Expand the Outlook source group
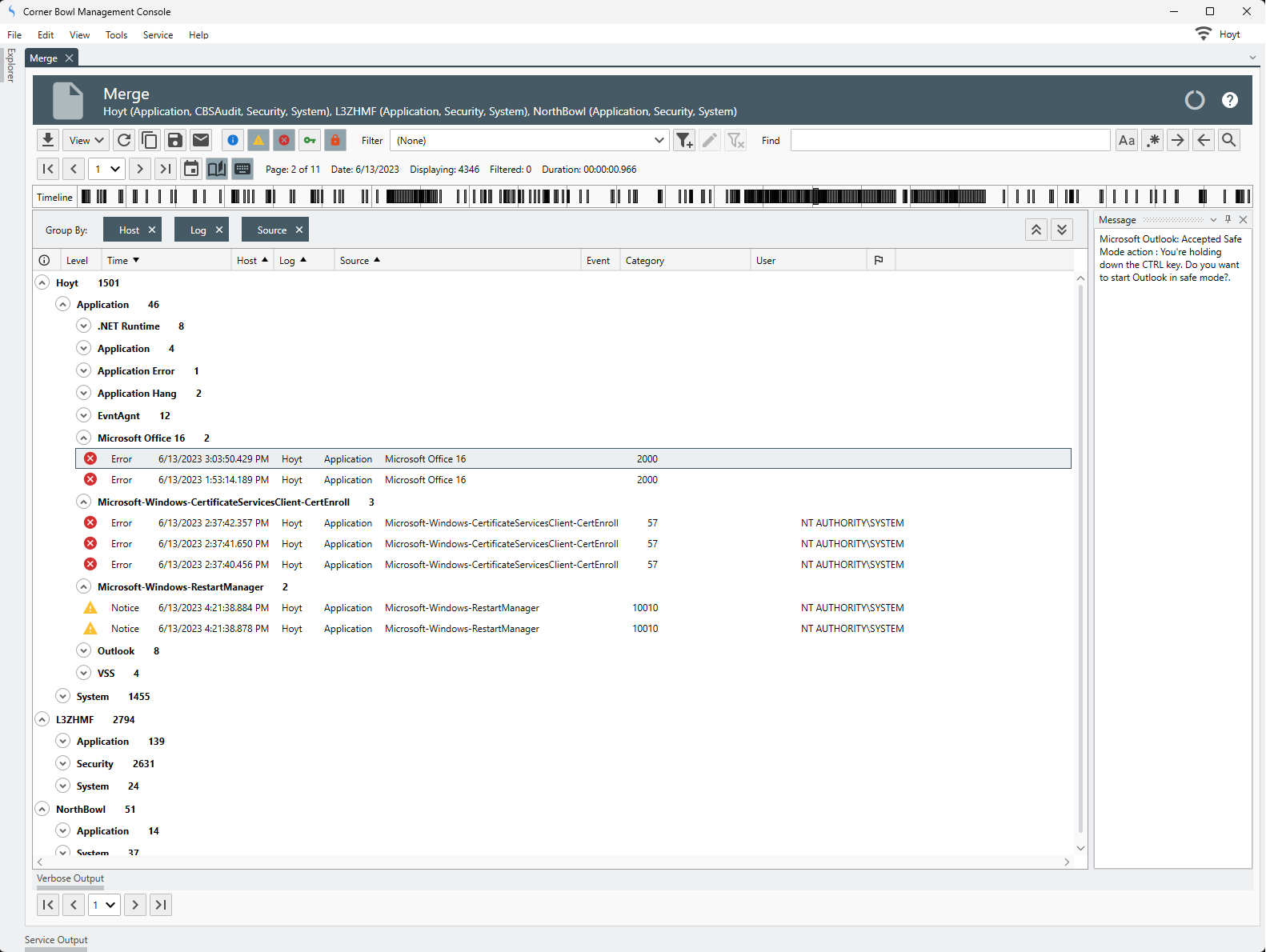1266x952 pixels. [84, 651]
